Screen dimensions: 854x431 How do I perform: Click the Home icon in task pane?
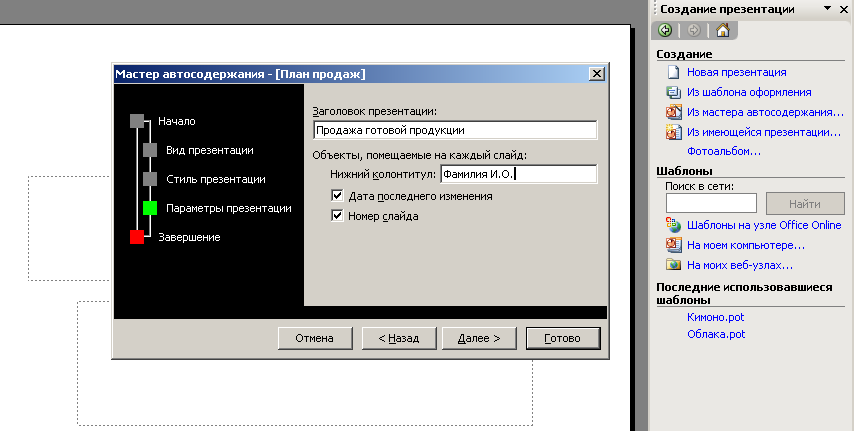pos(723,30)
